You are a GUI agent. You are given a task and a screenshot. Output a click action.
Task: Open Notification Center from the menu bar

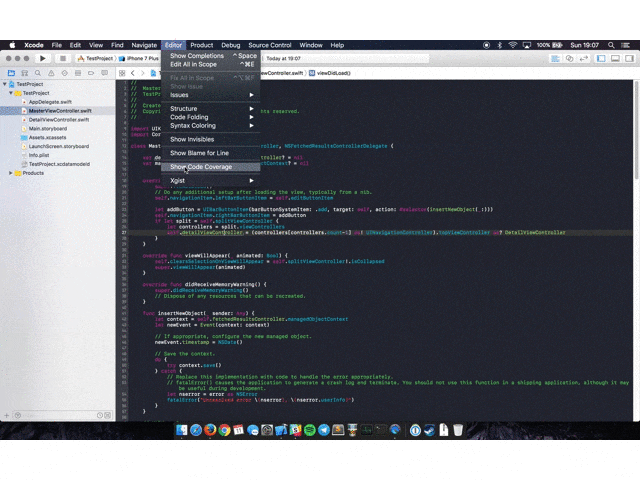coord(625,45)
